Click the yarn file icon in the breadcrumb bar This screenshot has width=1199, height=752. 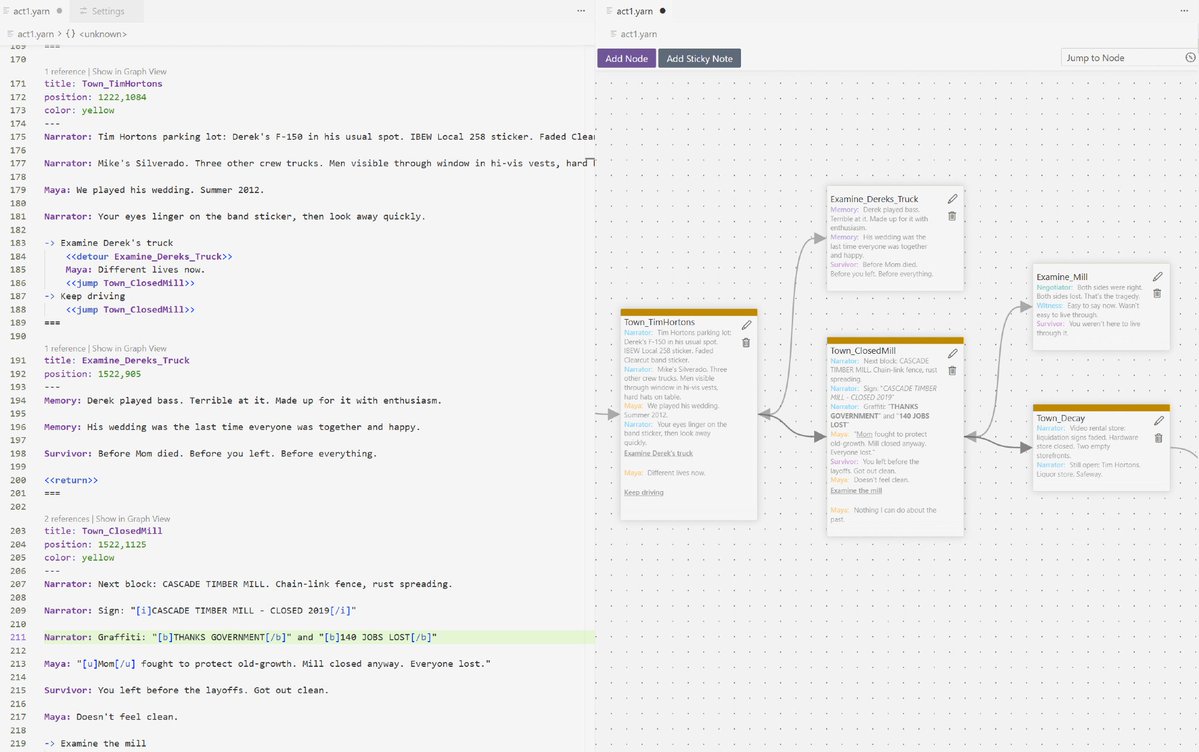(x=9, y=33)
